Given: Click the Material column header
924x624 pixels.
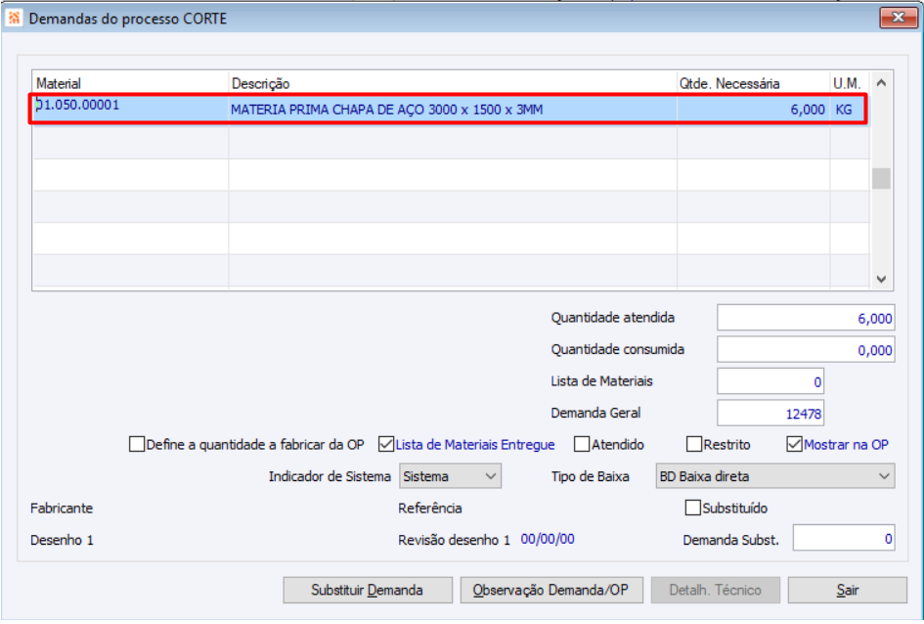Looking at the screenshot, I should click(x=130, y=83).
